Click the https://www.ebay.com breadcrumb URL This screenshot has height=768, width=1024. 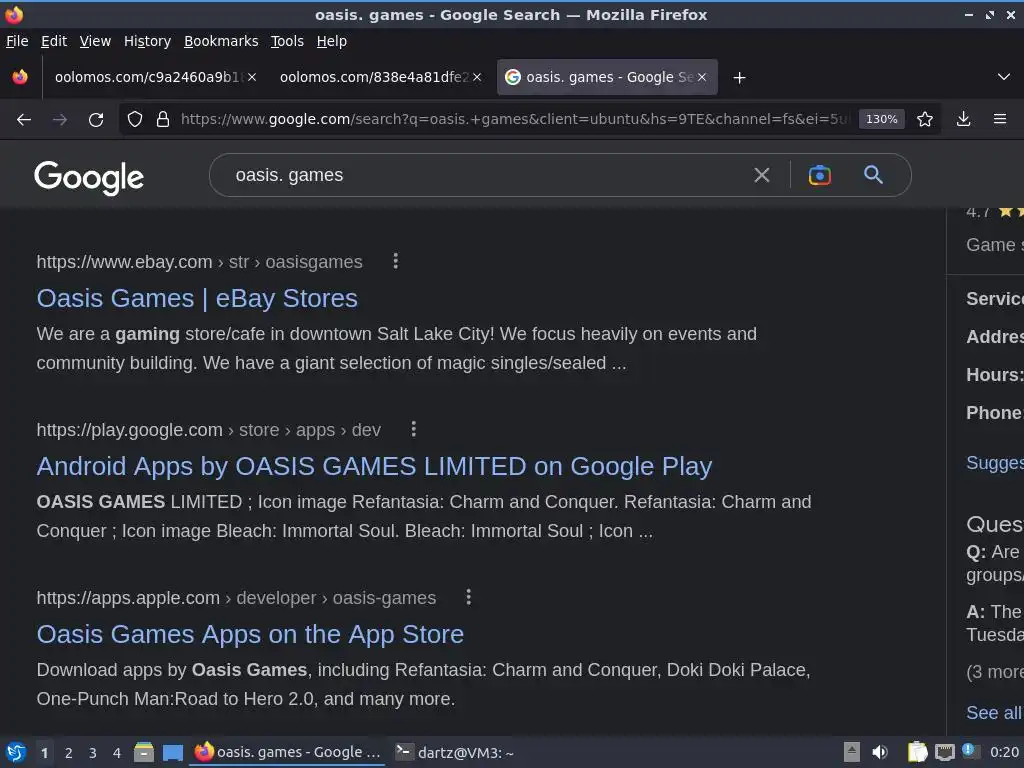124,262
